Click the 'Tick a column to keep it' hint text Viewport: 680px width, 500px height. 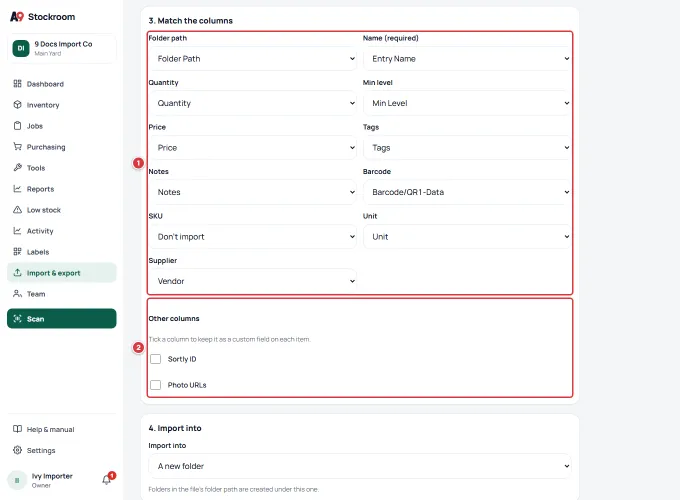229,339
